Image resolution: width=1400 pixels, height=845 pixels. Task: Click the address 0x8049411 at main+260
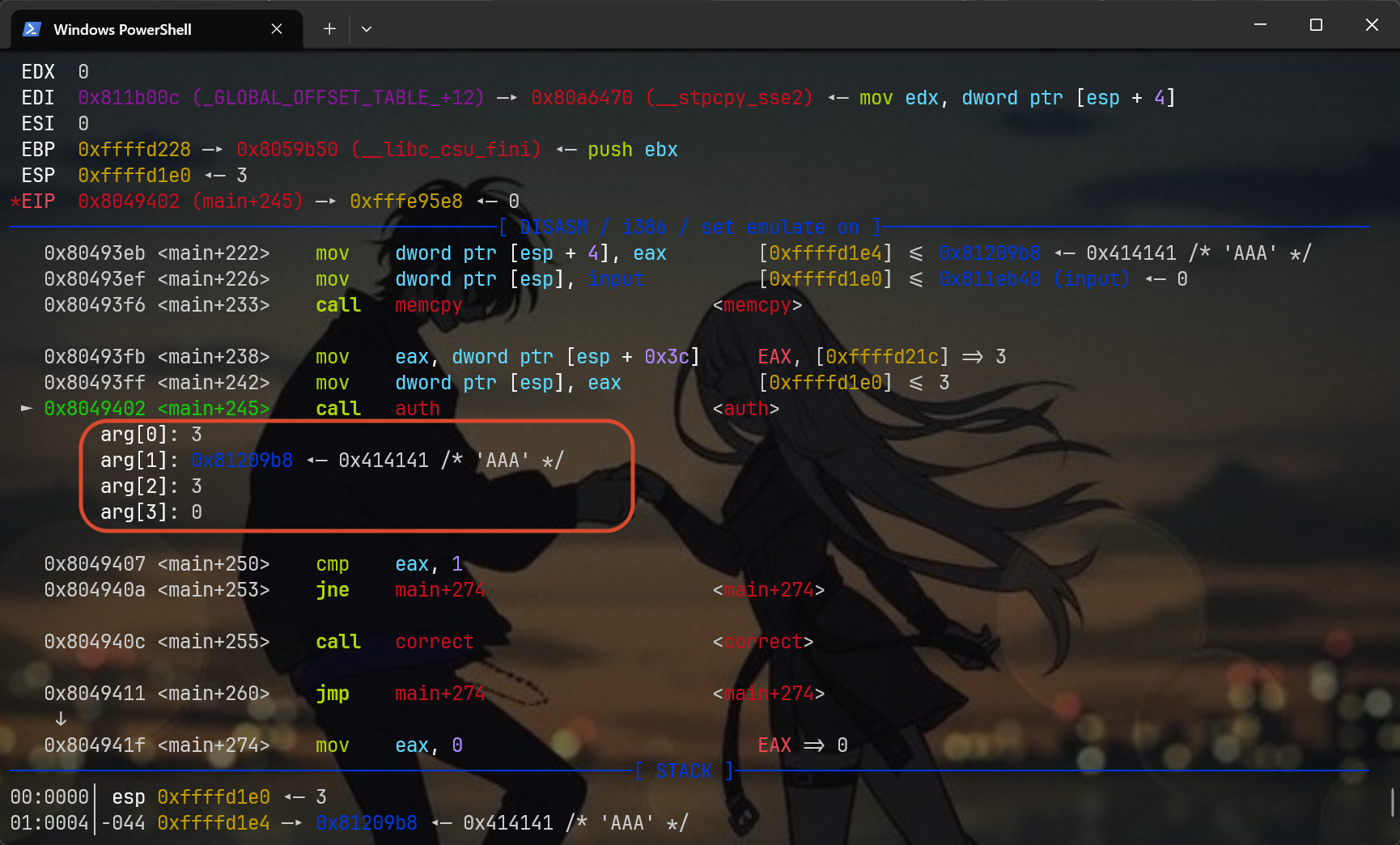click(x=95, y=694)
